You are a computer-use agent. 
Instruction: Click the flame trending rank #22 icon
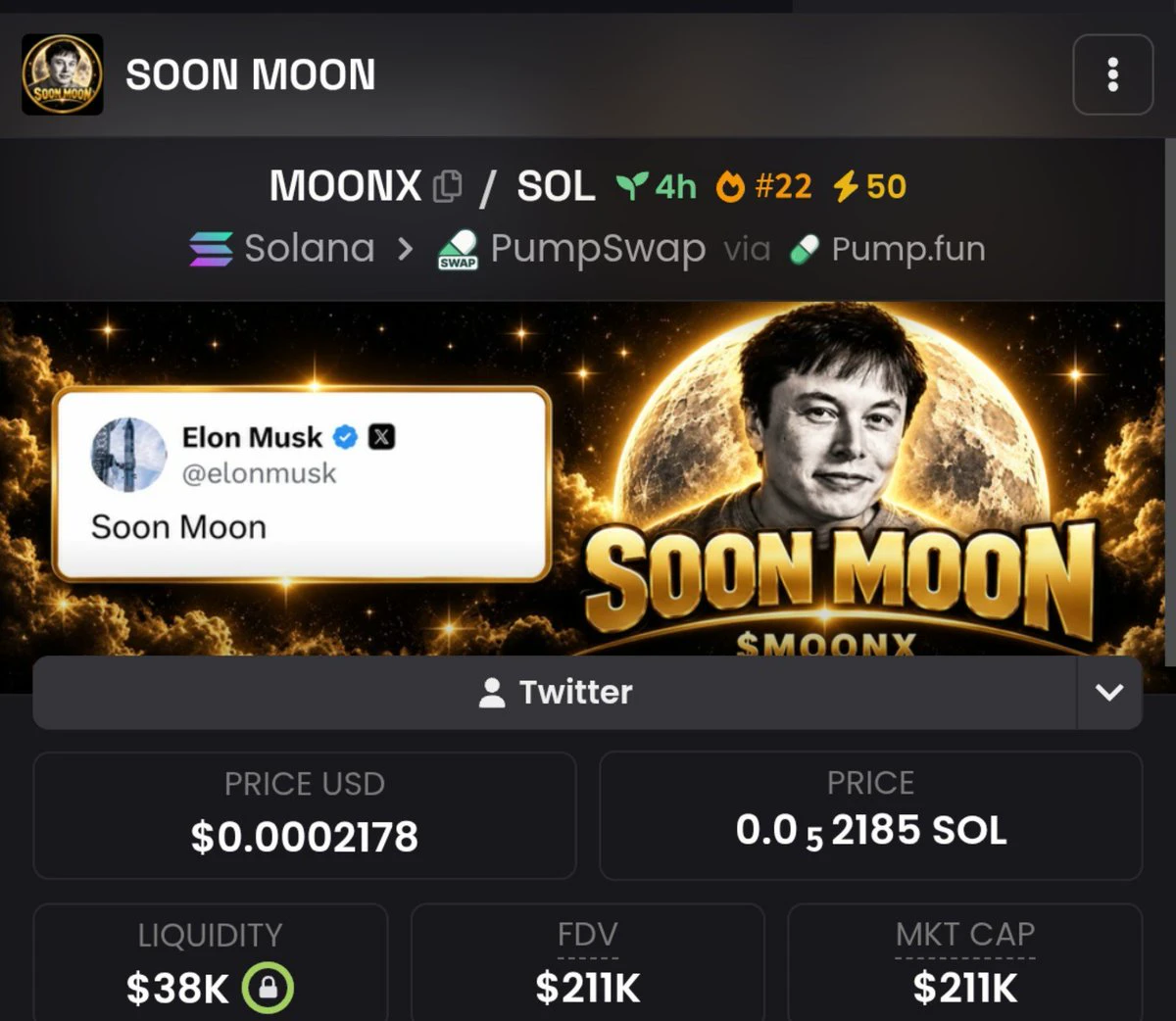730,185
